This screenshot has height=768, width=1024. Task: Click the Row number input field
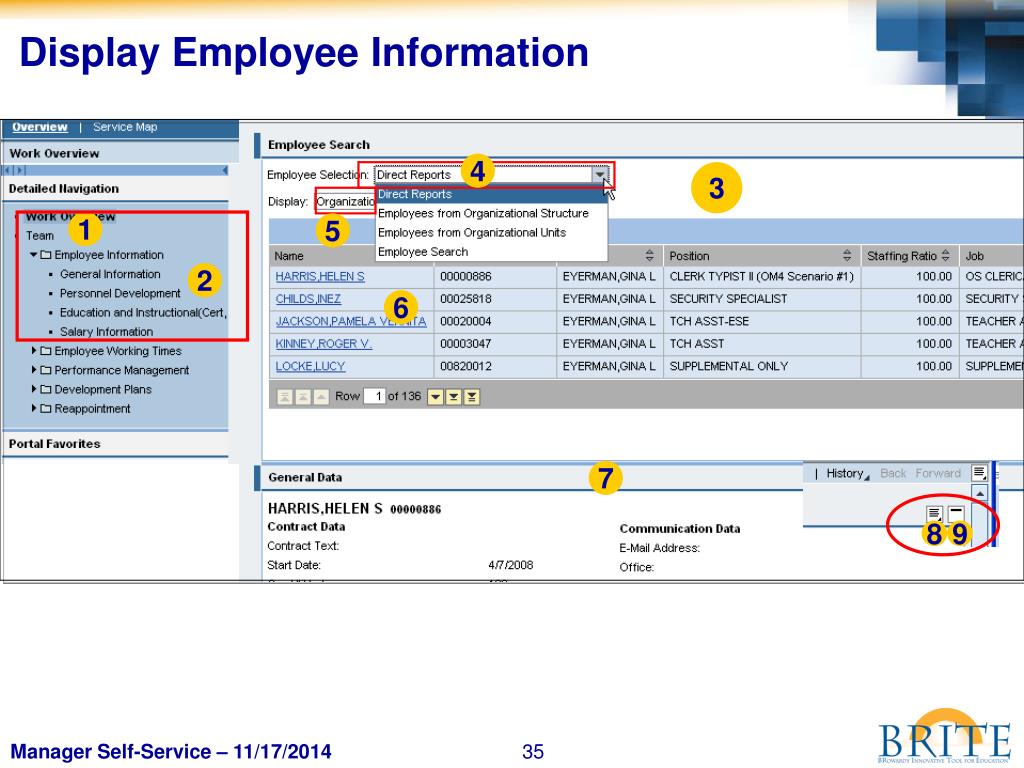[374, 396]
